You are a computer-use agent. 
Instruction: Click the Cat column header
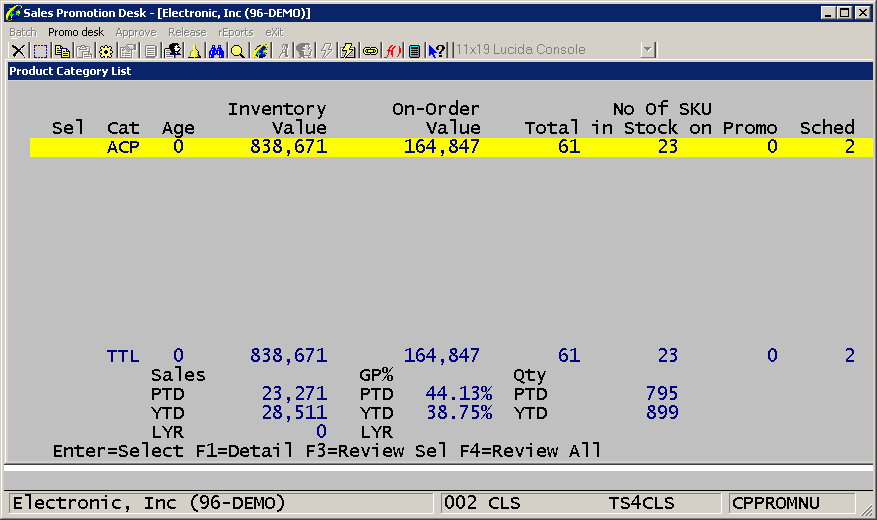123,128
